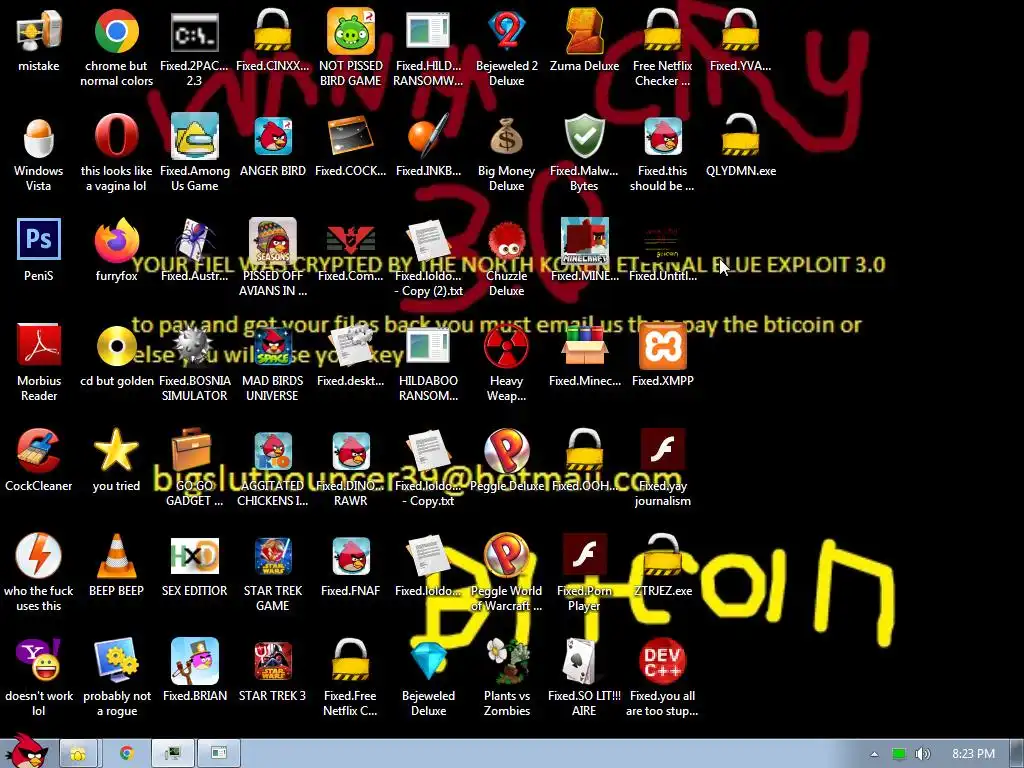Click the Free Netflix Checker padlock icon

pos(662,31)
